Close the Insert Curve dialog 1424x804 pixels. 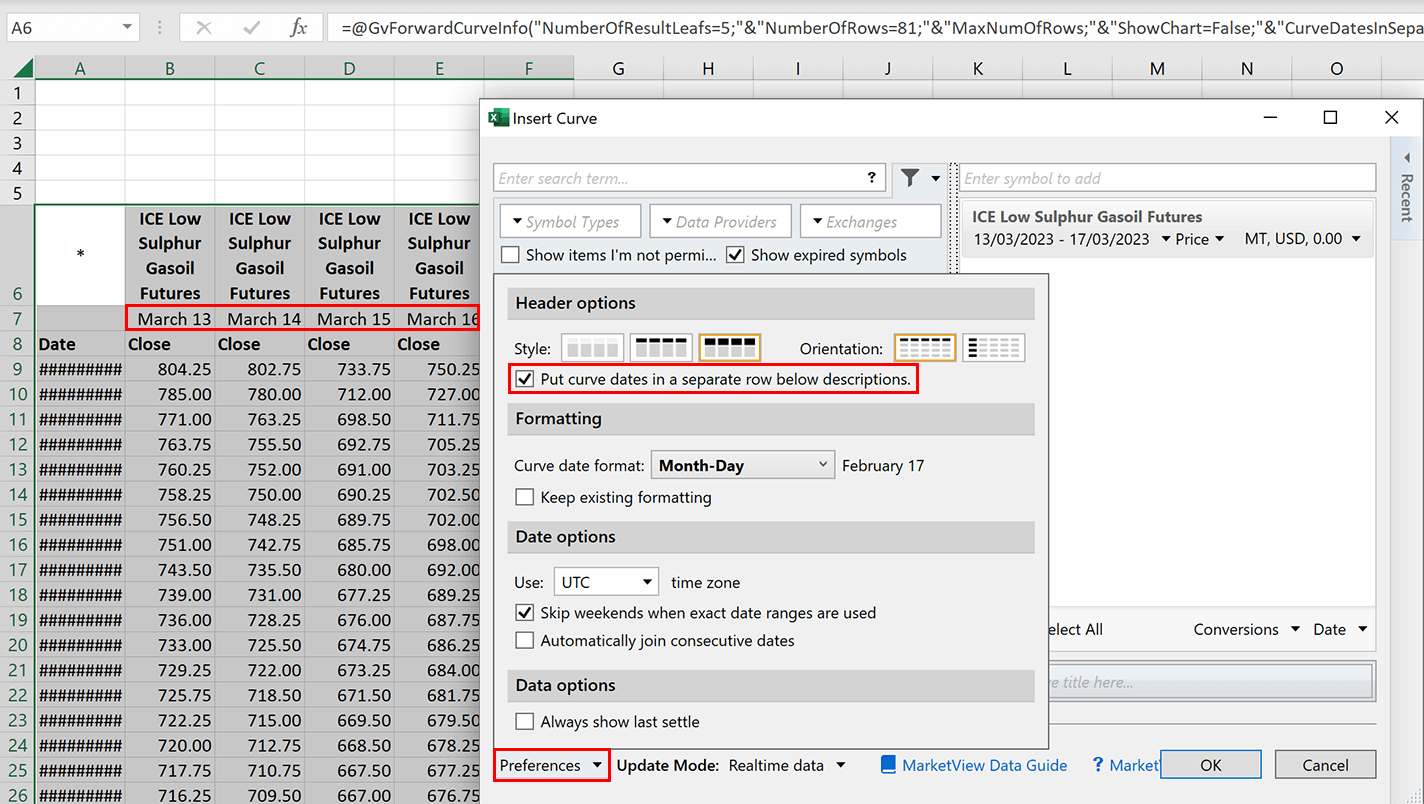click(x=1391, y=118)
